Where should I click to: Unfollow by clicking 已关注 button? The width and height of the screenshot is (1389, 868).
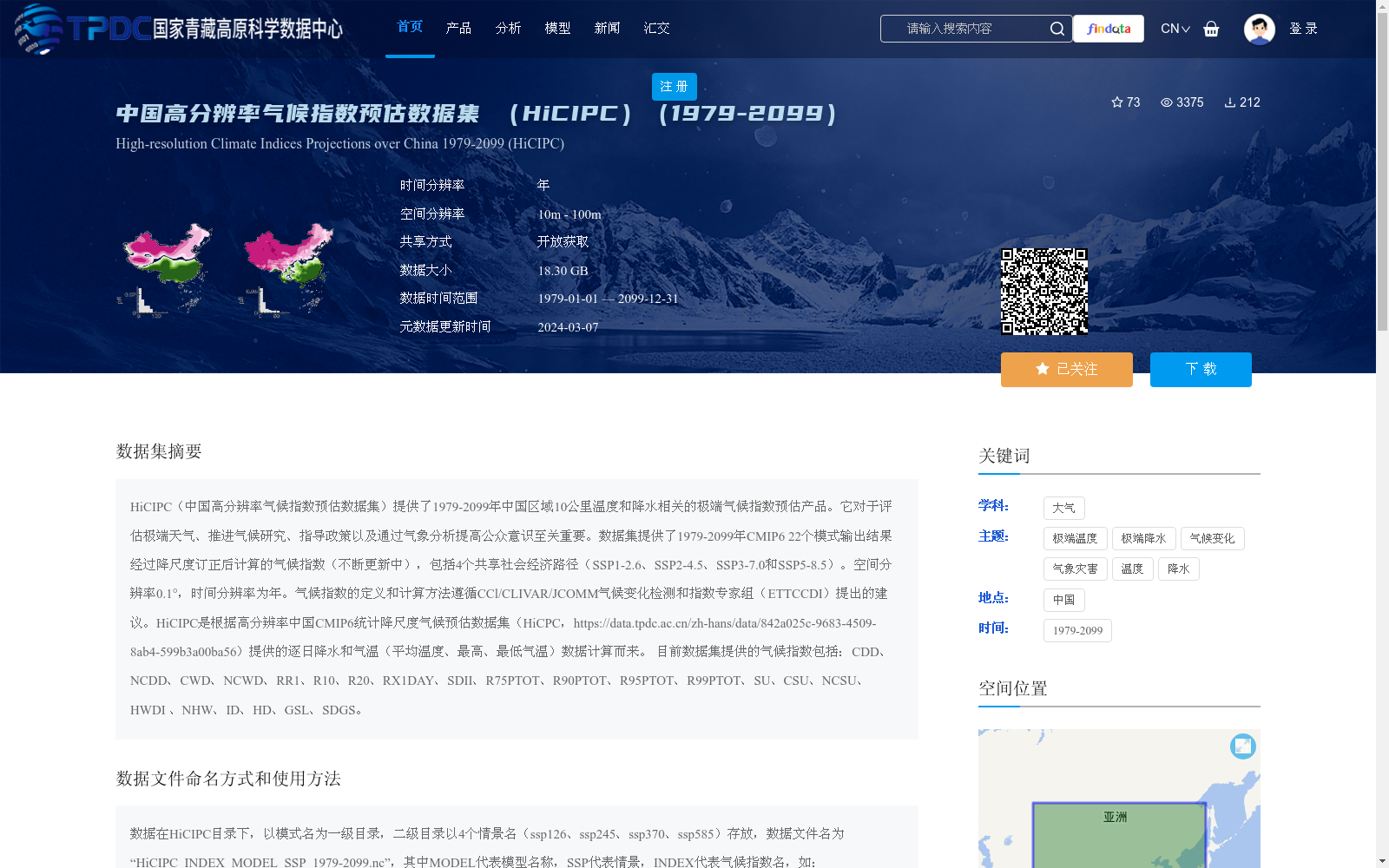tap(1066, 369)
